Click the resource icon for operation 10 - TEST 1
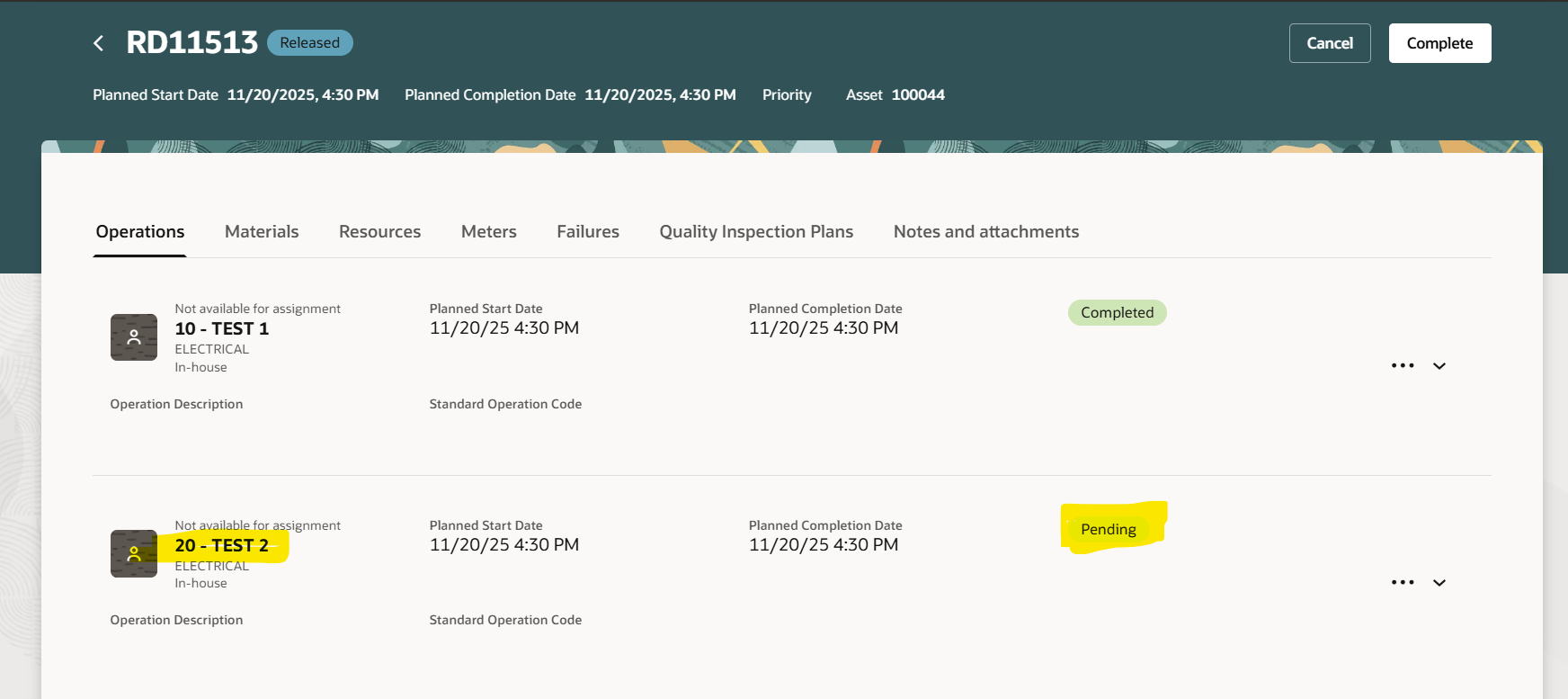Screen dimensions: 1568x699 [134, 337]
